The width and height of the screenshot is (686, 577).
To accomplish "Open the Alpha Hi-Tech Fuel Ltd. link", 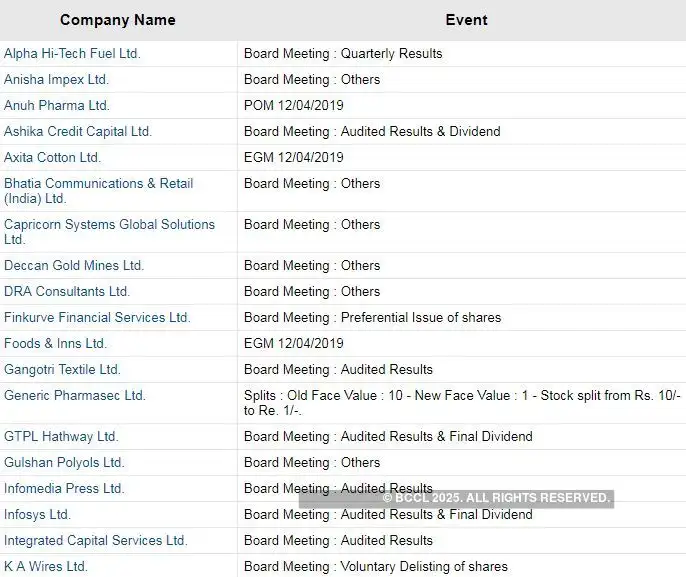I will click(x=72, y=53).
